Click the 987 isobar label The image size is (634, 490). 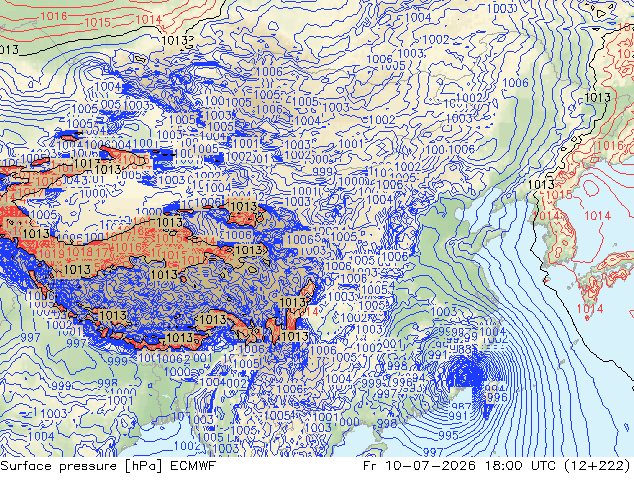461,407
